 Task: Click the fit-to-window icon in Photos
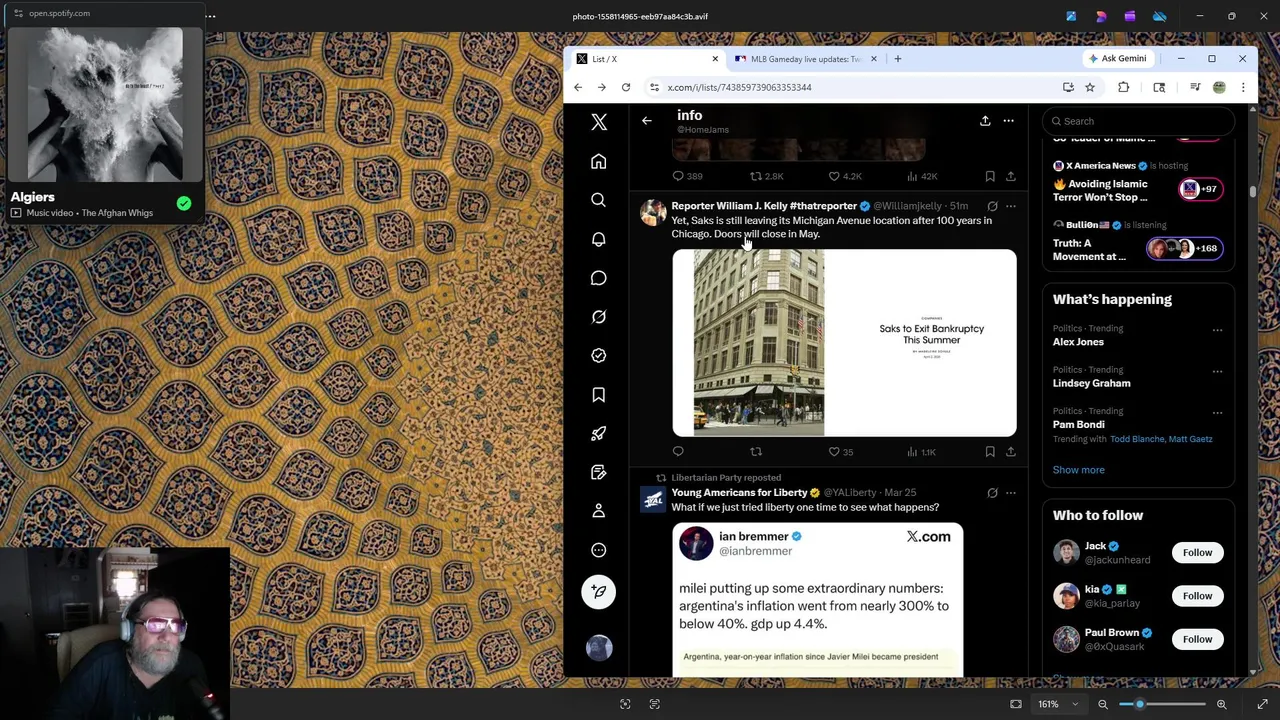[x=1016, y=704]
